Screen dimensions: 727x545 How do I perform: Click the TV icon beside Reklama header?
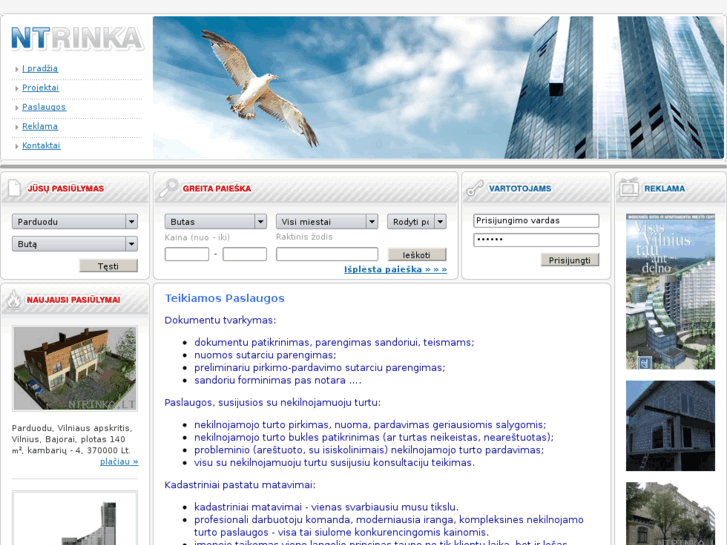(x=629, y=187)
